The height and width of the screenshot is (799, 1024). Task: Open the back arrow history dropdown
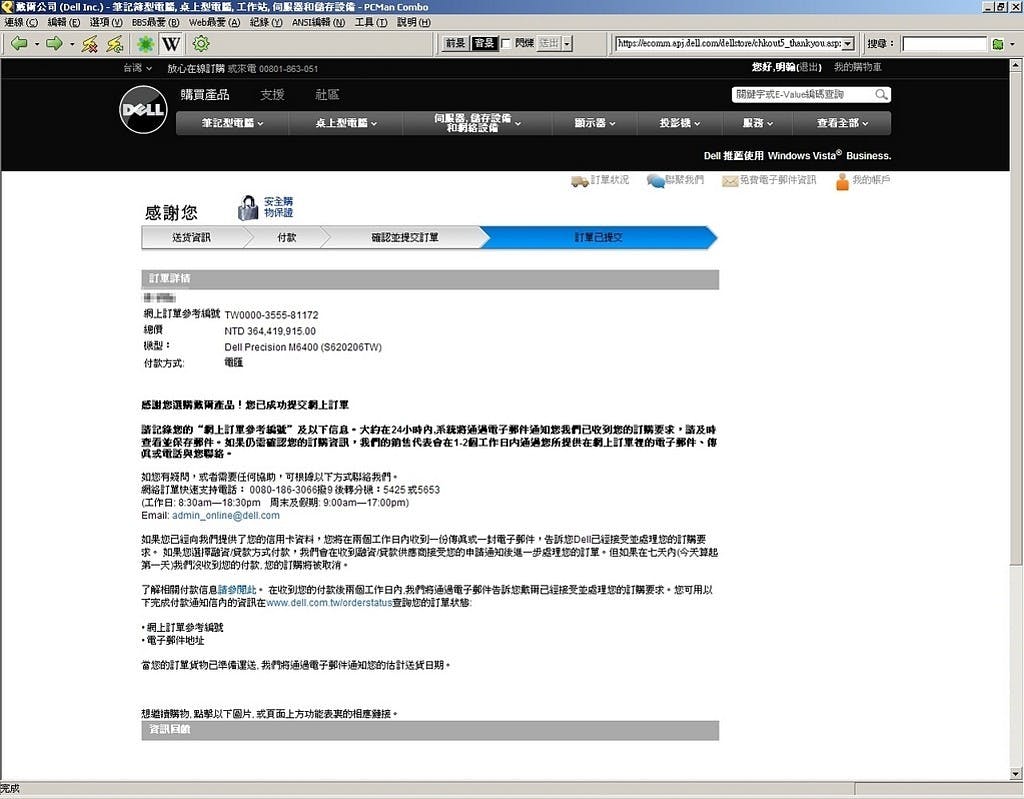(x=37, y=44)
